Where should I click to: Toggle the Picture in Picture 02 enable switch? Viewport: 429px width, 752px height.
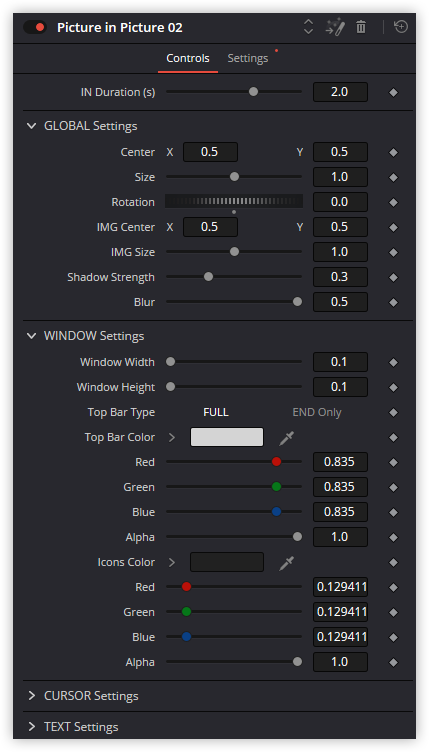pyautogui.click(x=35, y=27)
